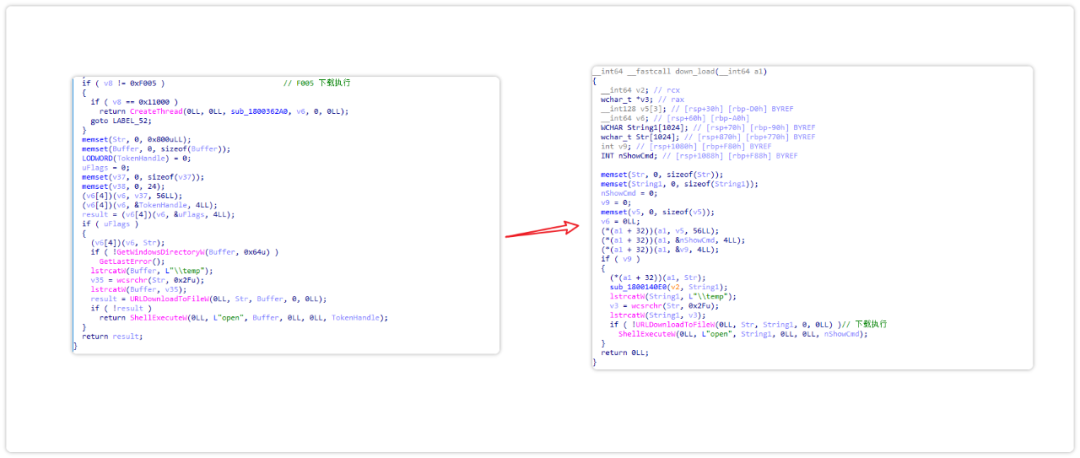Click the "// 下载执行" comment after URLDownloadToFileW
This screenshot has width=1080, height=458.
[x=864, y=324]
